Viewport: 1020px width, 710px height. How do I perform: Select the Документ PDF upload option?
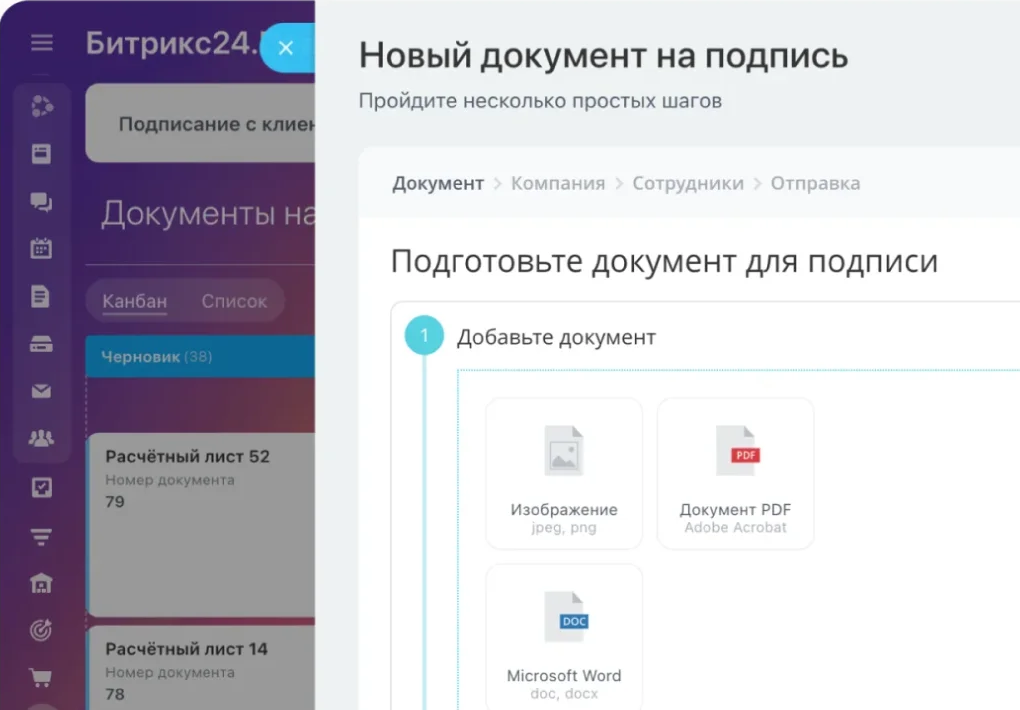[x=735, y=473]
